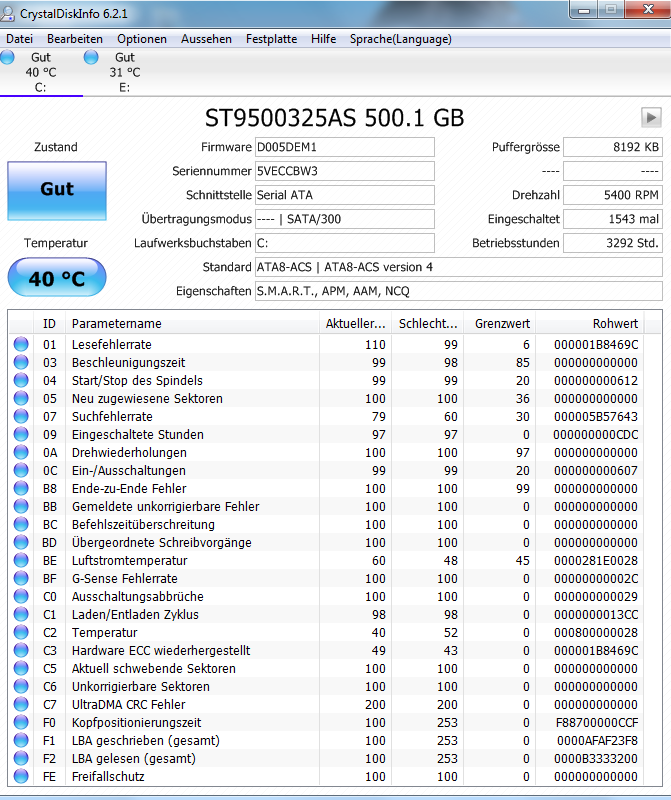The height and width of the screenshot is (800, 671).
Task: Click the next disk arrow button
Action: (651, 117)
